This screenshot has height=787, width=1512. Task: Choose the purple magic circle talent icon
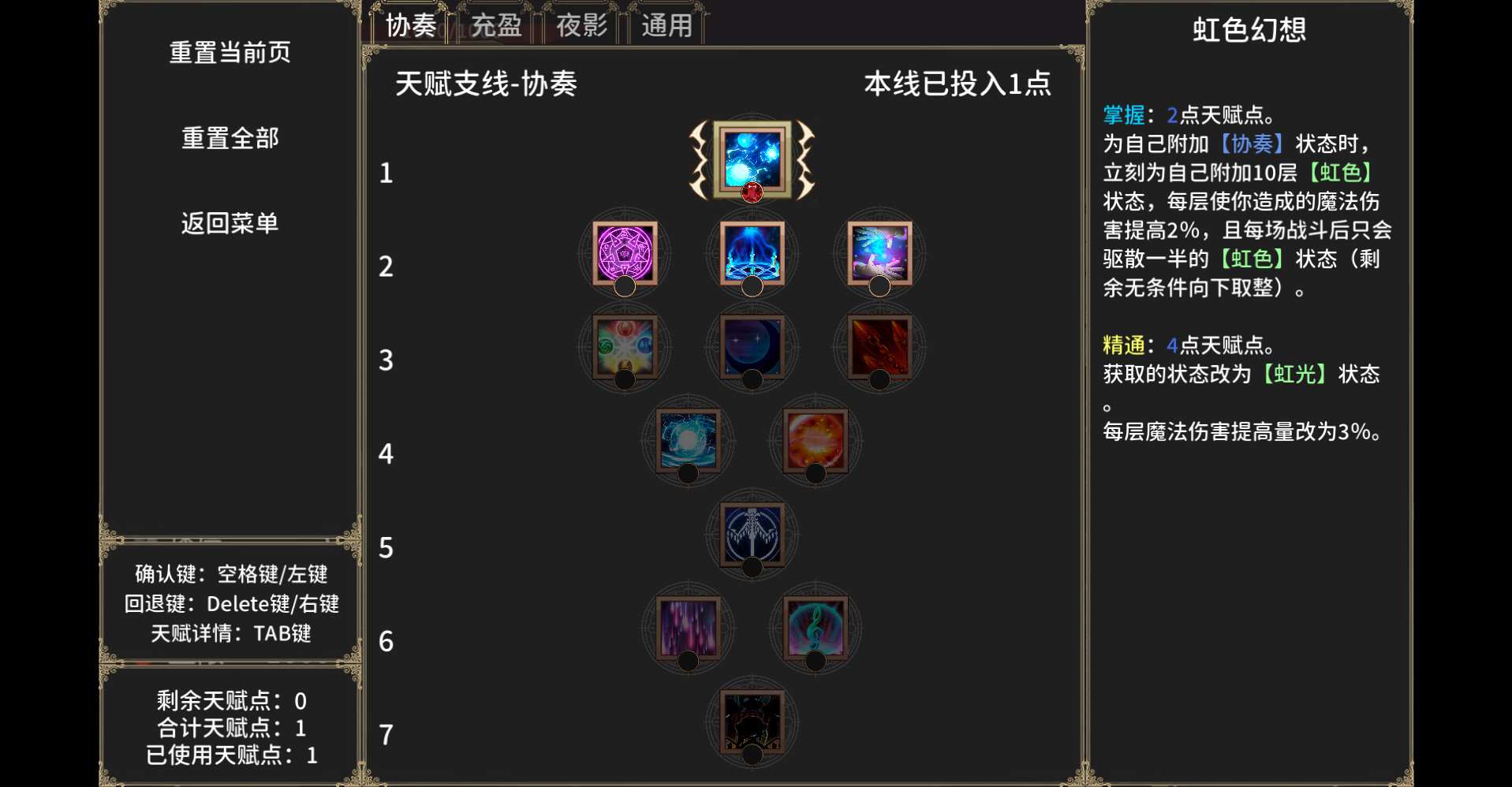(x=625, y=253)
